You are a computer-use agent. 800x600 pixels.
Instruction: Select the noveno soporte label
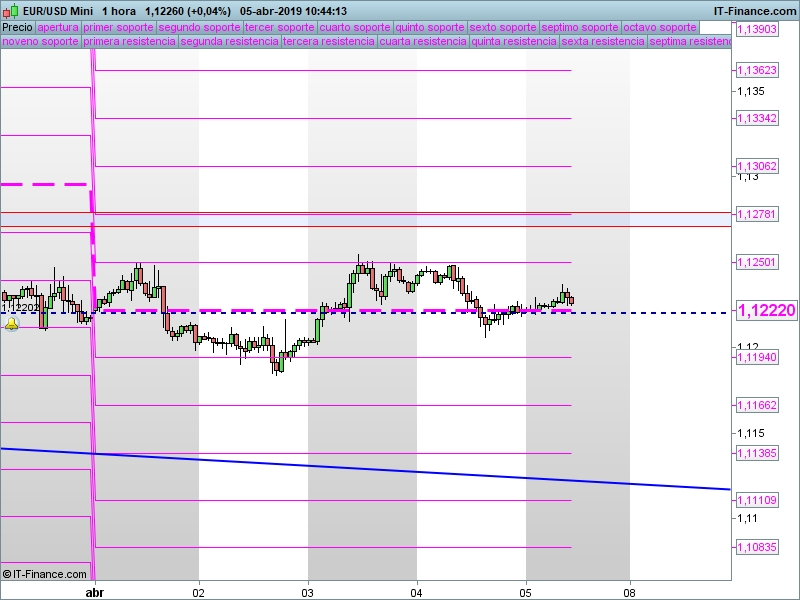click(x=40, y=42)
